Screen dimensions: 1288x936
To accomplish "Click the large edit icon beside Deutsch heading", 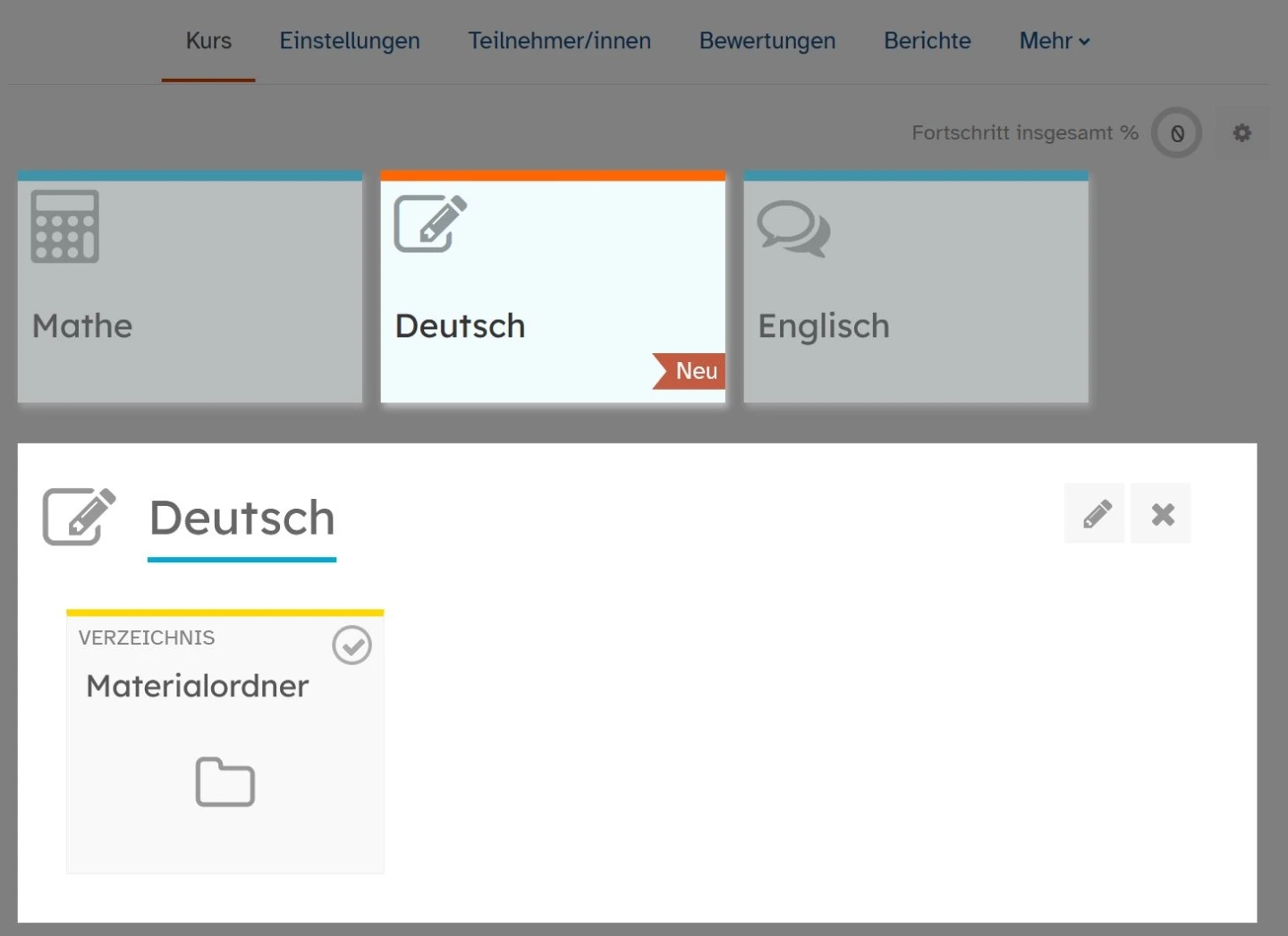I will 80,517.
